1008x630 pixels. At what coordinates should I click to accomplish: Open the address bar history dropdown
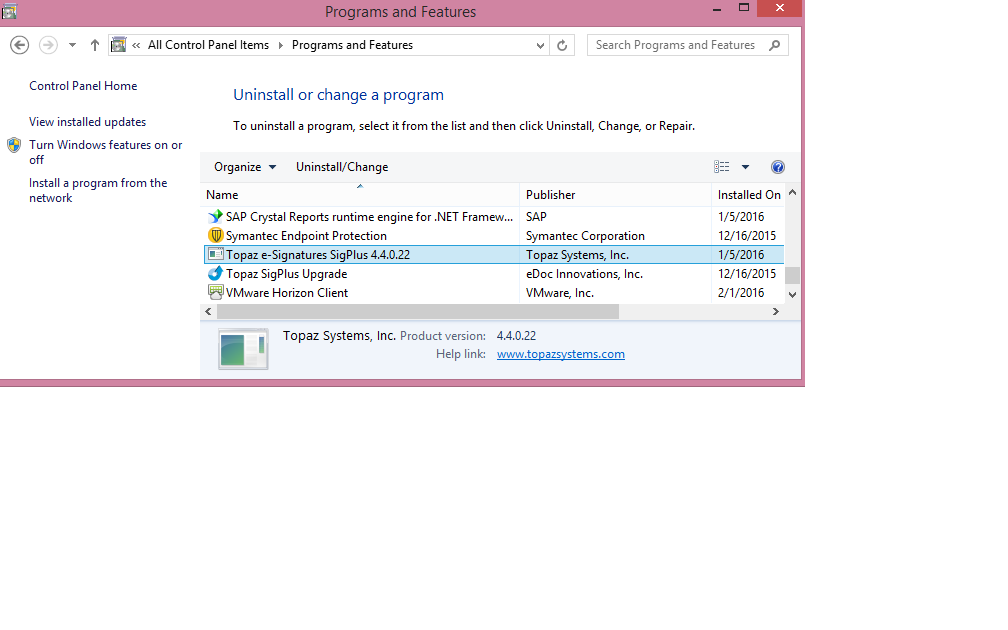(x=540, y=44)
